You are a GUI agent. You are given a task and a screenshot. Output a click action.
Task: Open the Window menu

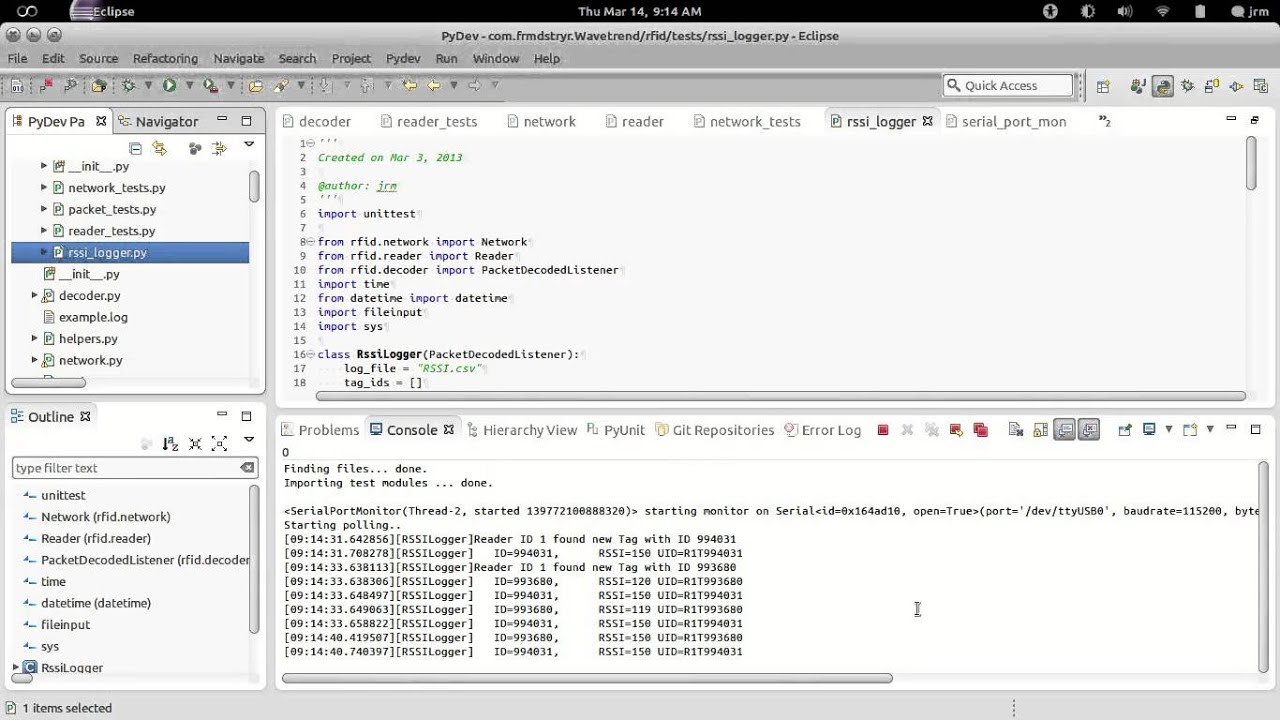pos(495,58)
